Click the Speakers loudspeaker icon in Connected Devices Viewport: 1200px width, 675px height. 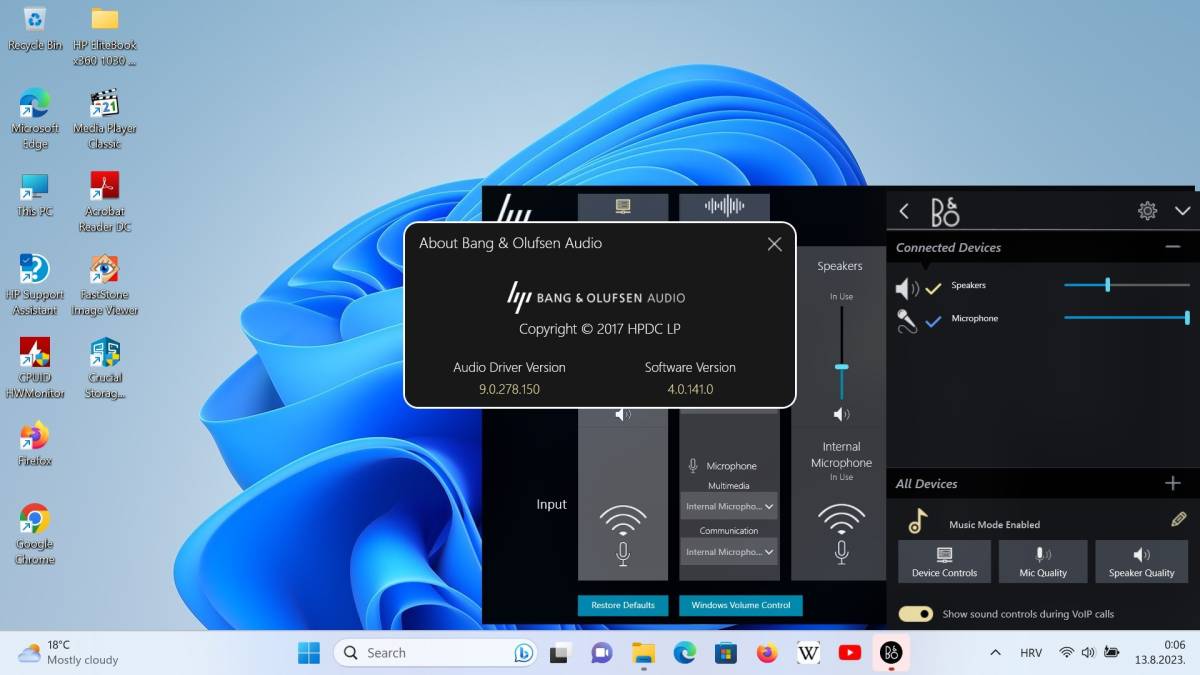tap(906, 289)
